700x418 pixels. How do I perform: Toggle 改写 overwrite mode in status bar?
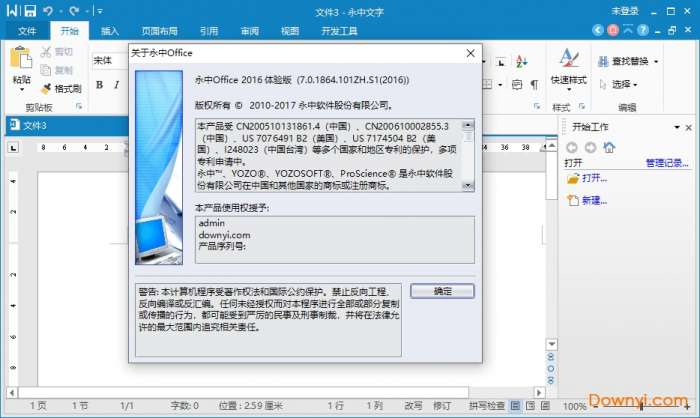tap(413, 405)
